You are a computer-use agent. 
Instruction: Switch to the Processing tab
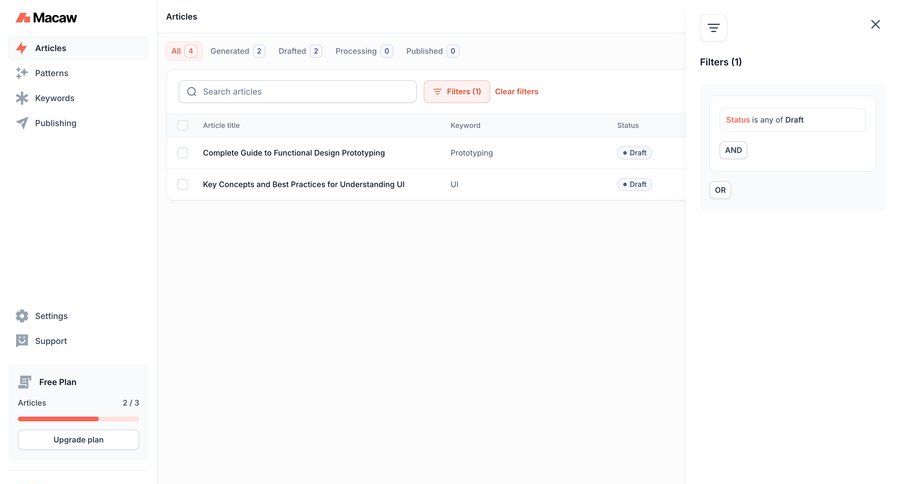(364, 51)
